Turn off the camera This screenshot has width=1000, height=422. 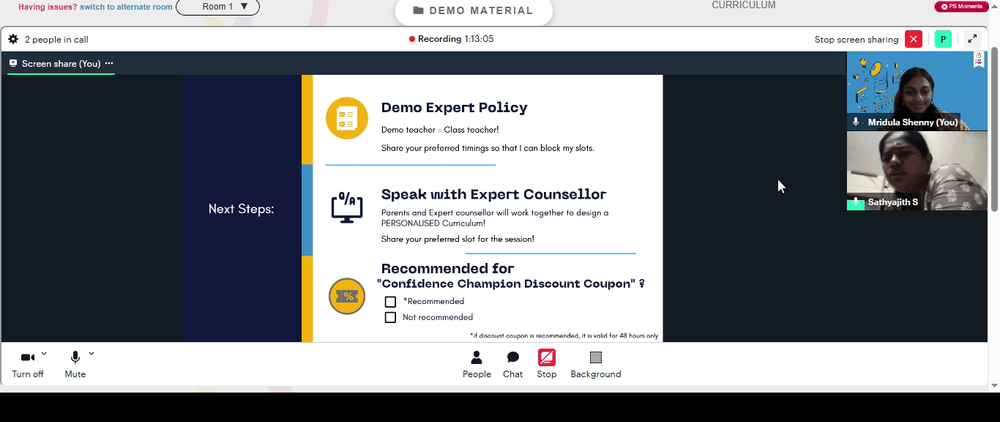tap(27, 365)
